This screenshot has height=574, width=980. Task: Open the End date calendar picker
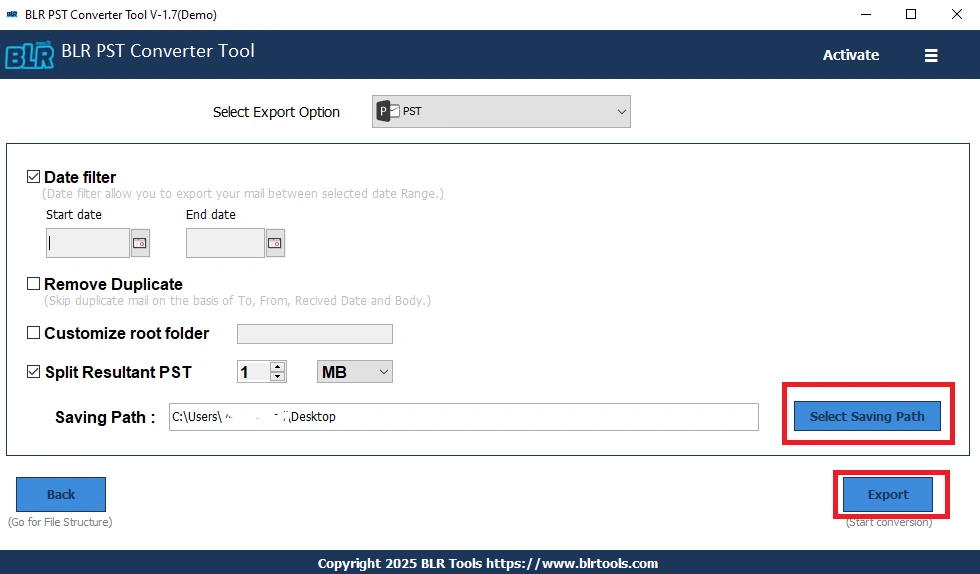click(275, 243)
